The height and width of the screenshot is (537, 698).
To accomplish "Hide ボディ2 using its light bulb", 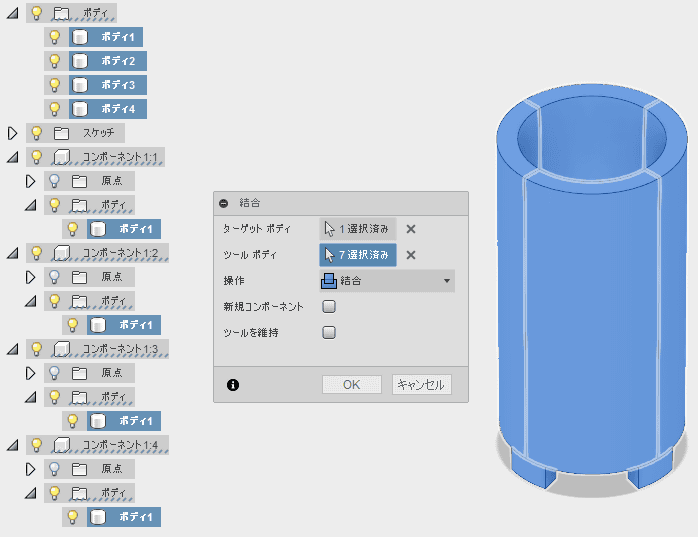I will (x=54, y=61).
